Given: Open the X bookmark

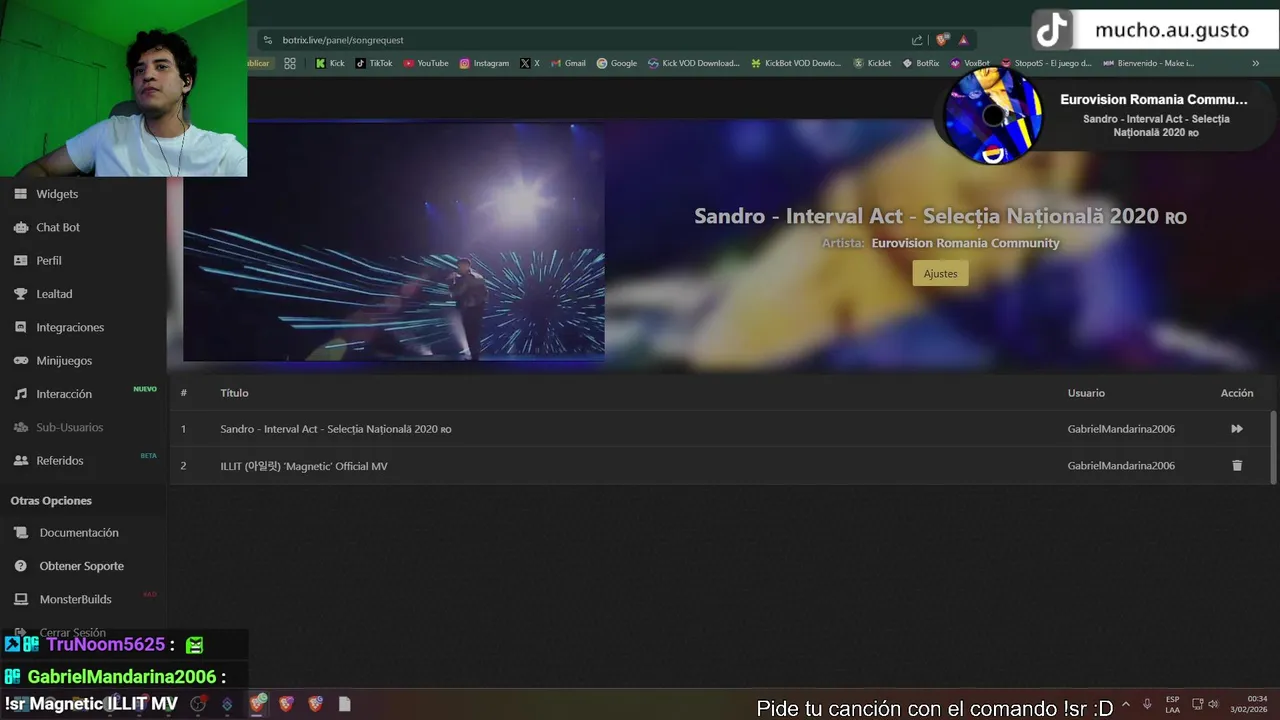Looking at the screenshot, I should [x=530, y=63].
